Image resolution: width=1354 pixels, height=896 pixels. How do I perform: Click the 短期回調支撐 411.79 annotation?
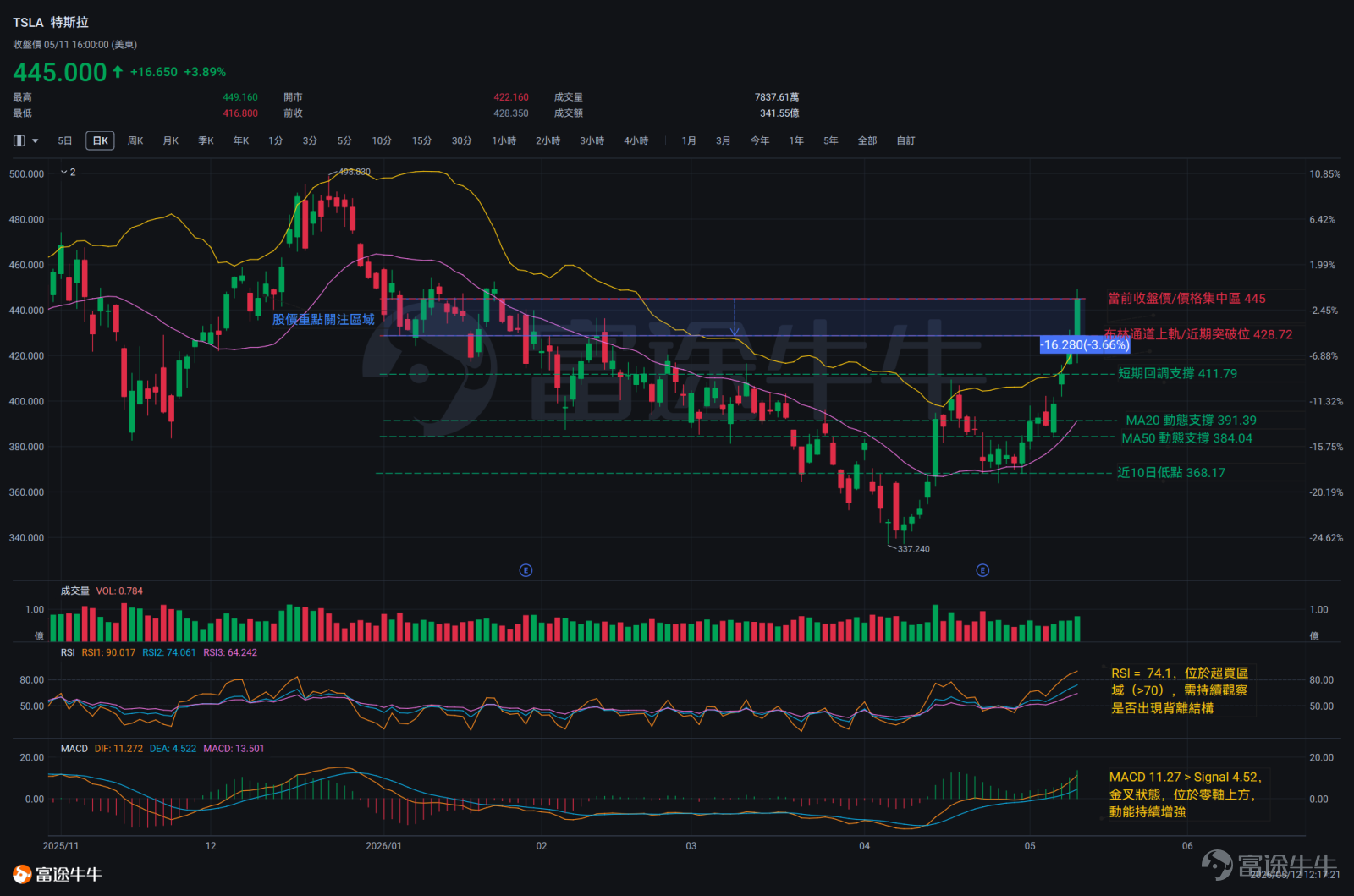[1177, 373]
